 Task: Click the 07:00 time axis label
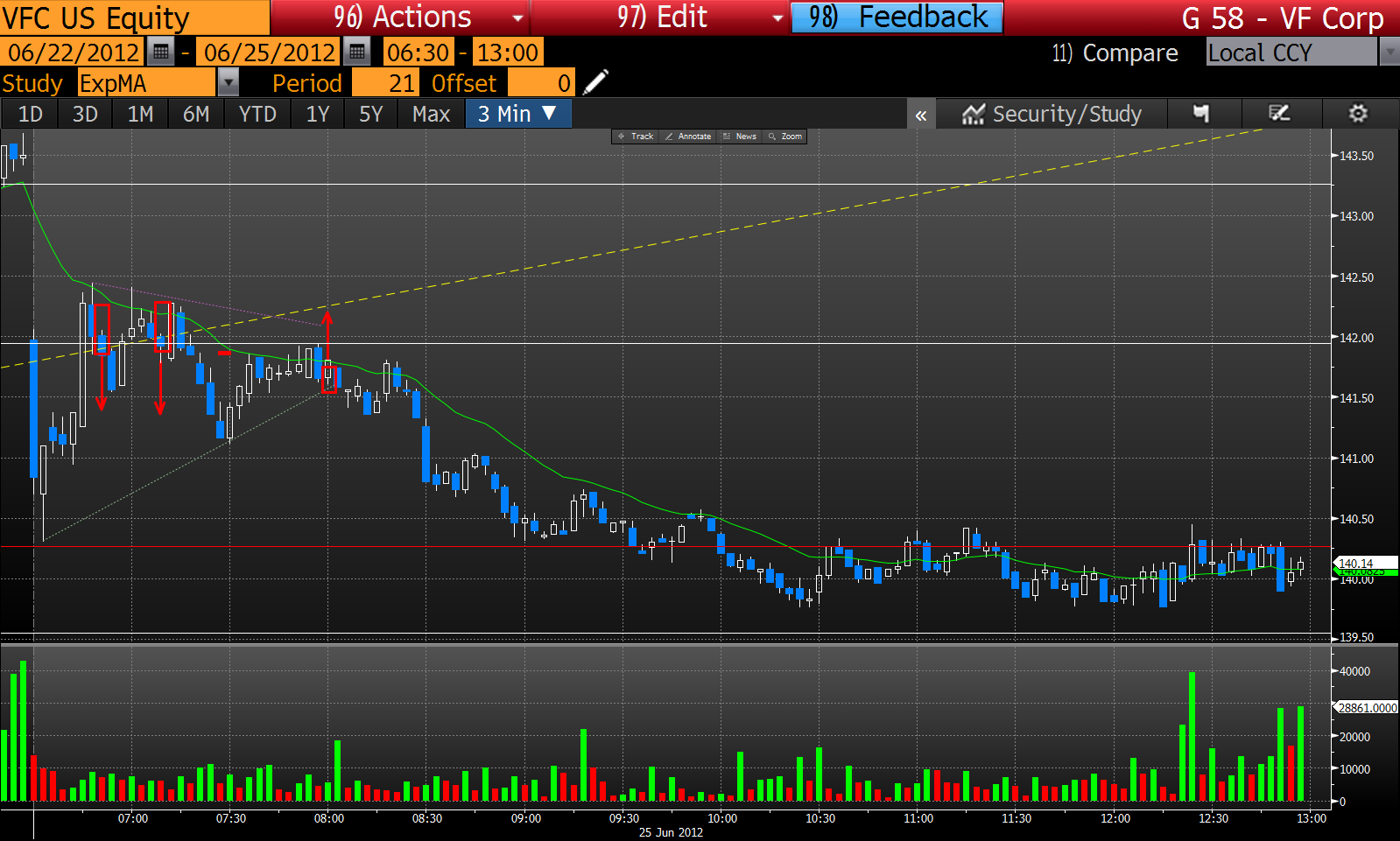(x=133, y=818)
